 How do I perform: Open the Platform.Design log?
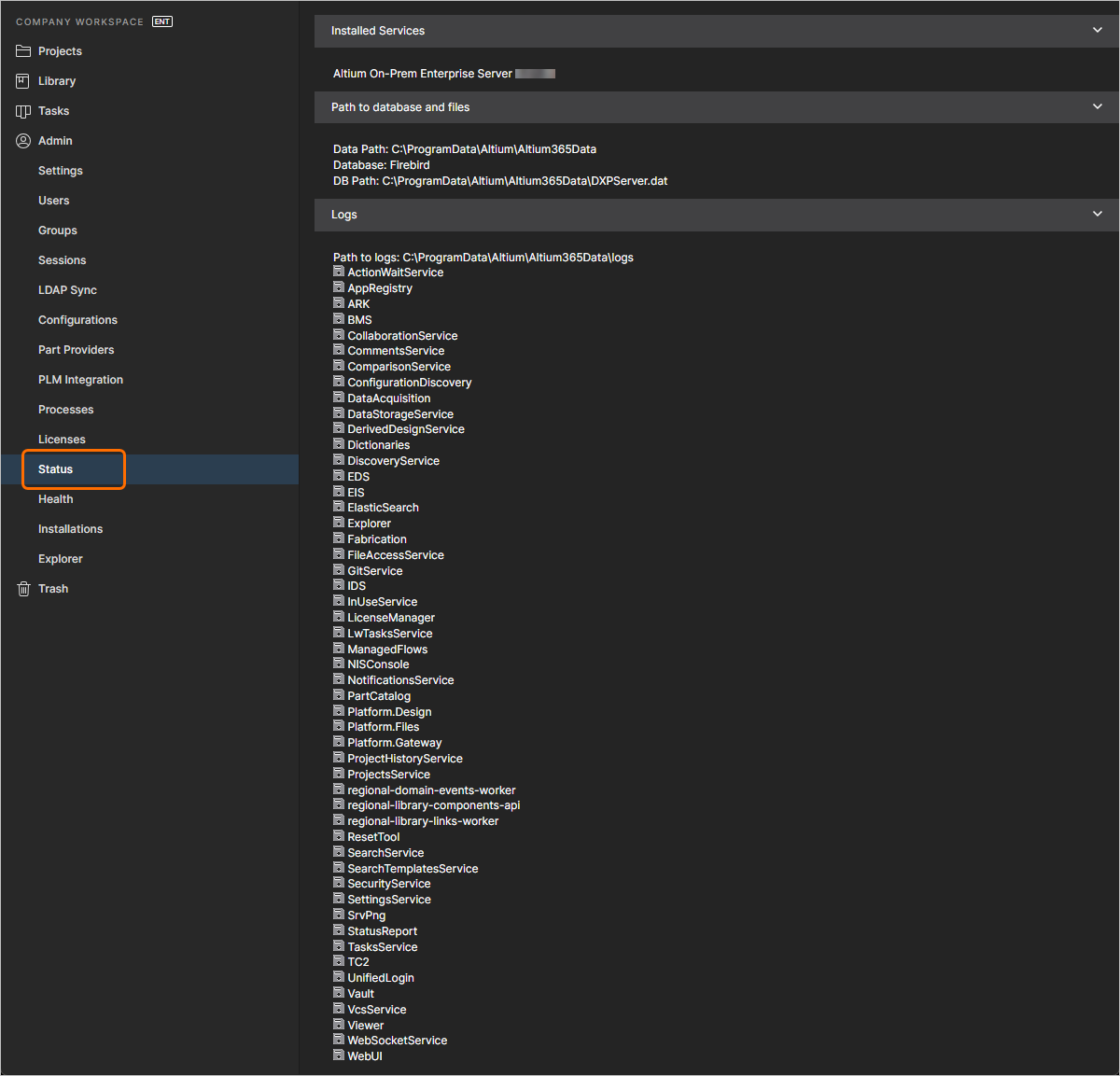point(338,711)
